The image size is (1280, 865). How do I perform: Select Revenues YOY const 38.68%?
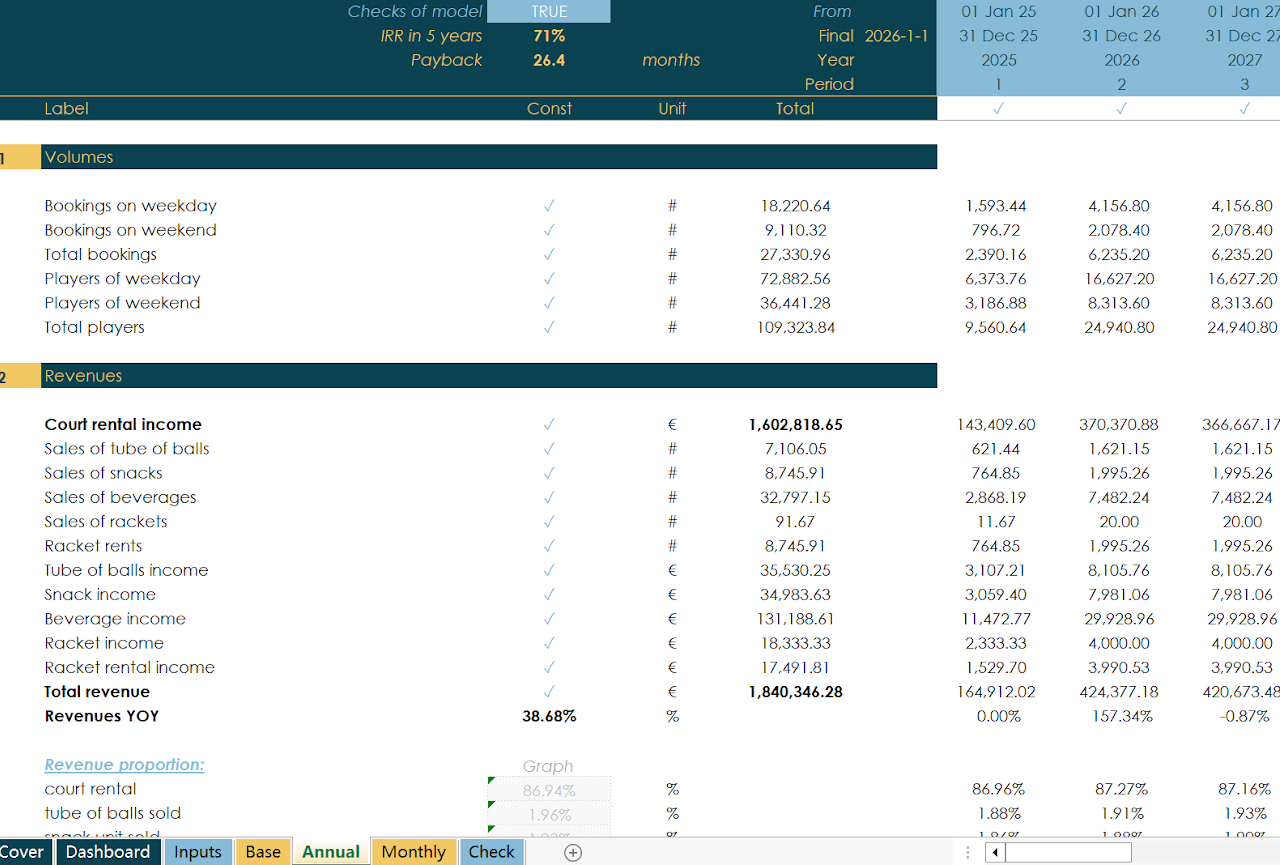click(x=549, y=716)
